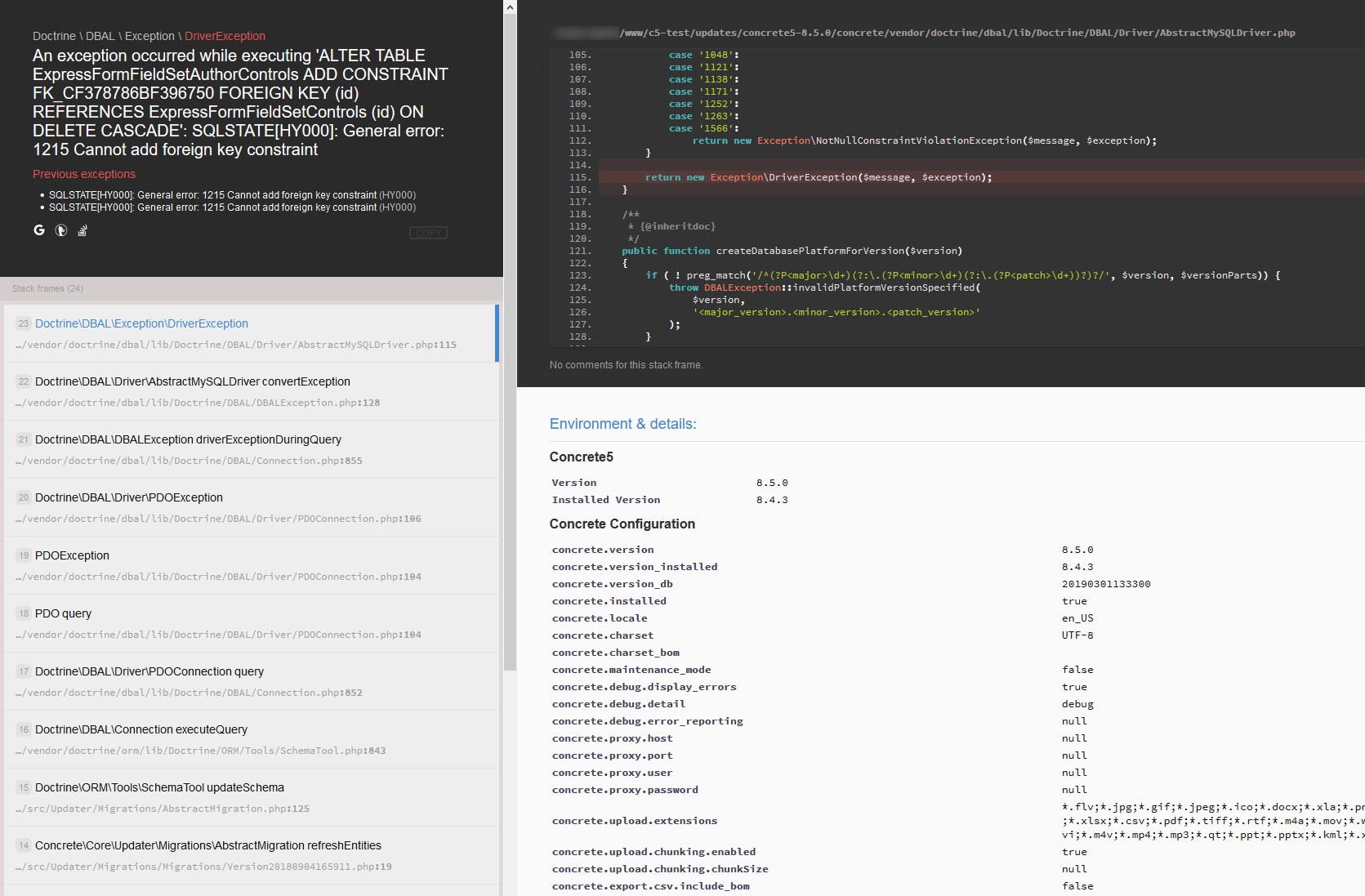Screen dimensions: 1365x896
Task: Search the exception on Google
Action: tap(38, 230)
